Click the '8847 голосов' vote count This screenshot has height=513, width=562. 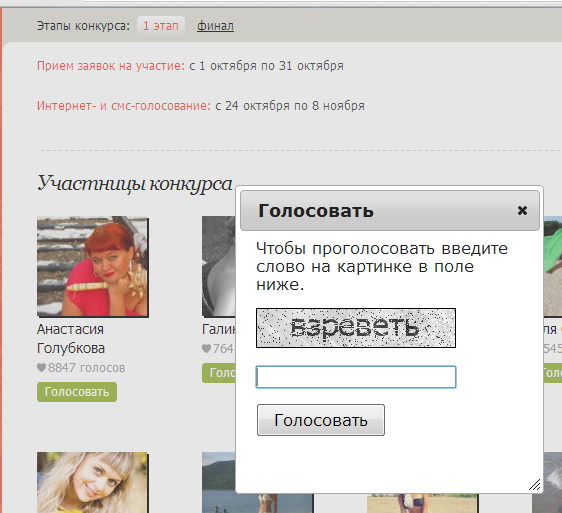coord(86,368)
